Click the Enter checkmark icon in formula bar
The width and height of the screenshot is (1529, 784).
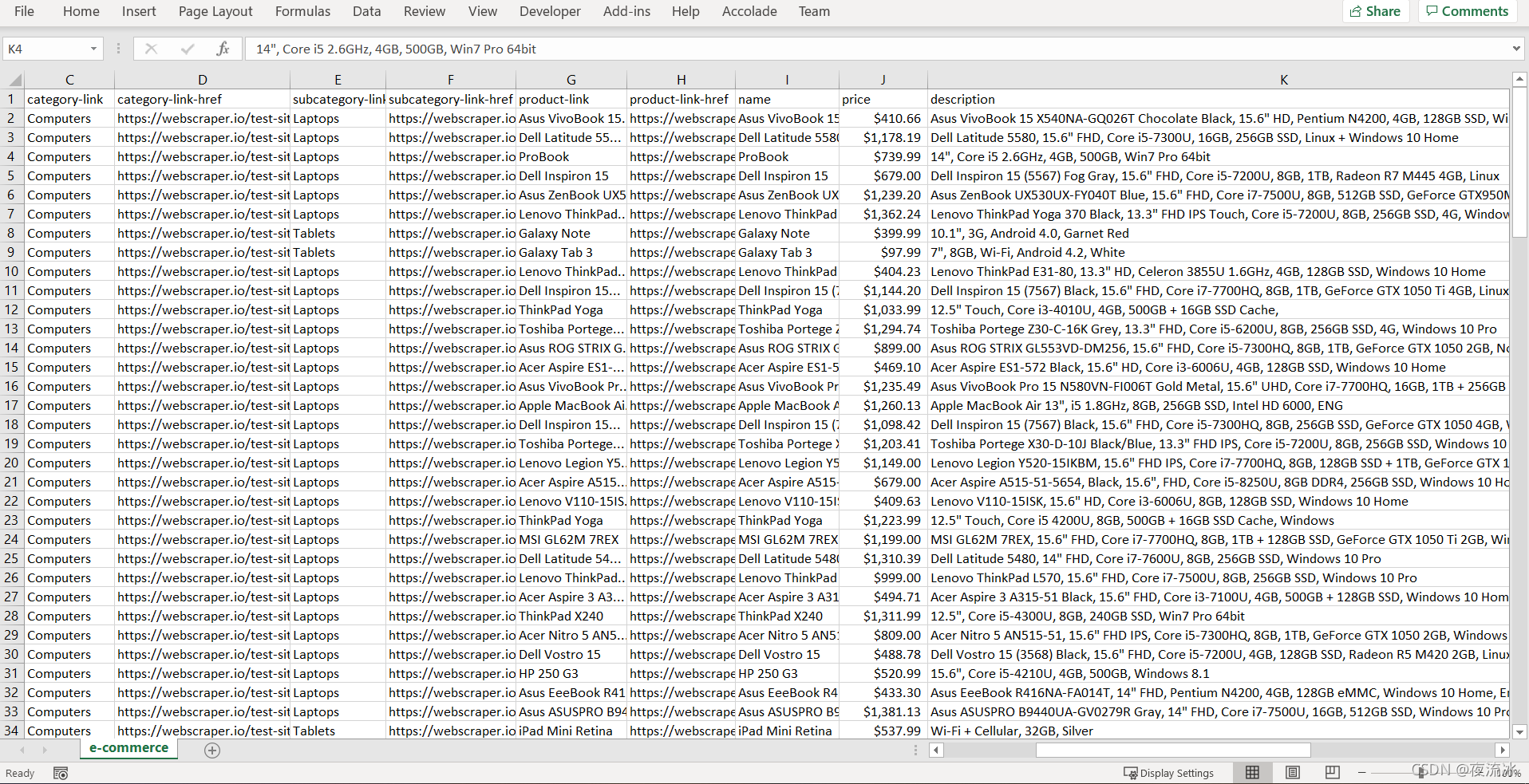[x=188, y=49]
